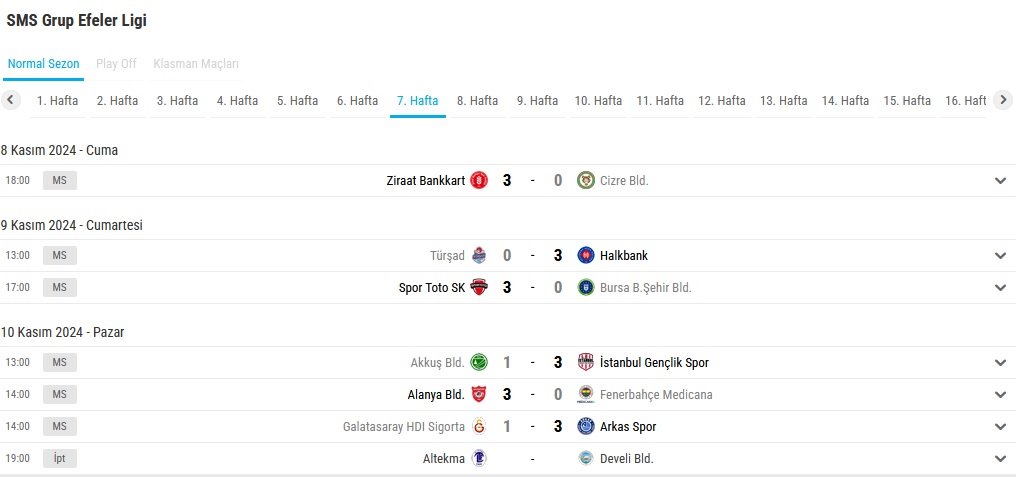Viewport: 1016px width, 477px height.
Task: Click the Halkbank club logo
Action: pyautogui.click(x=586, y=255)
